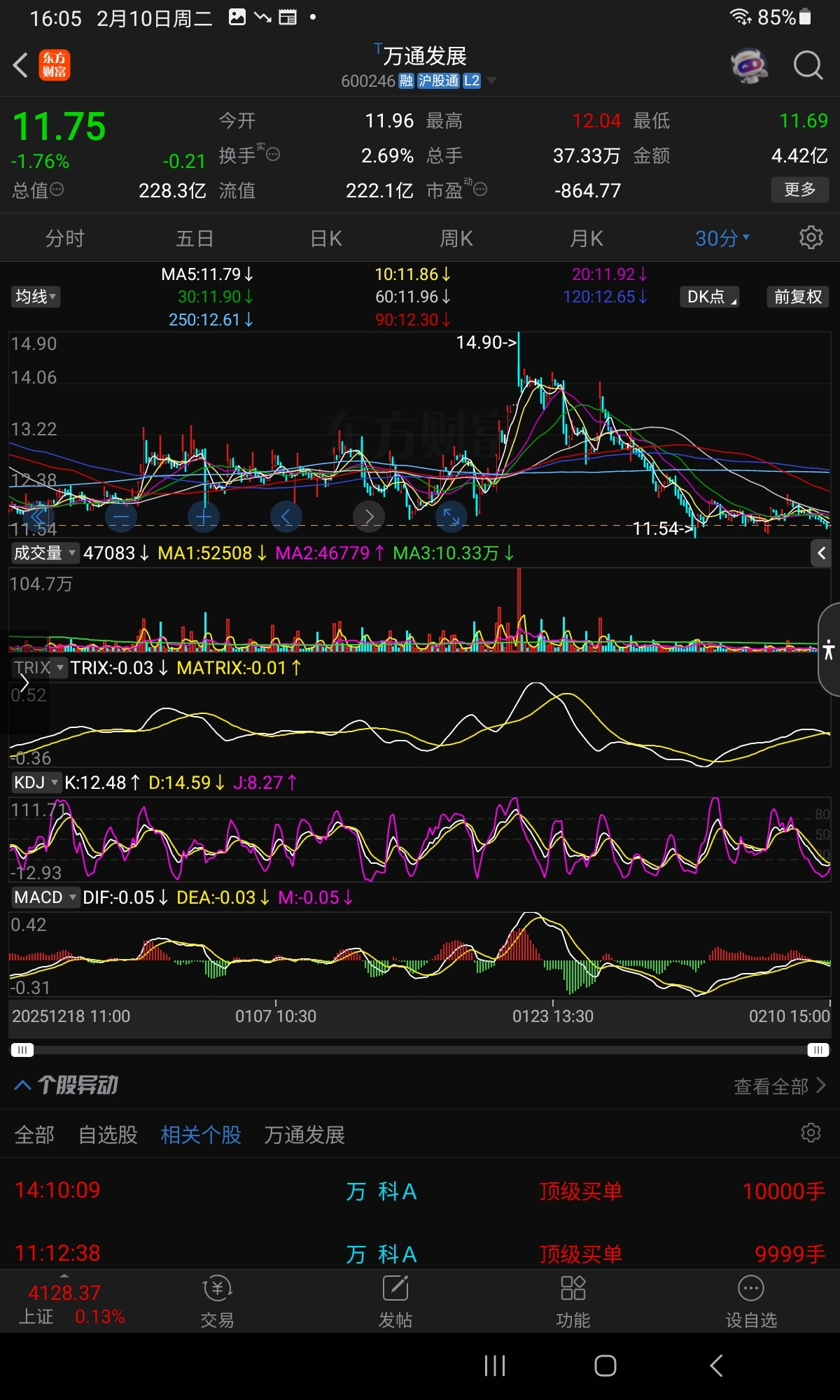Collapse side panel arrow by volume row
This screenshot has height=1400, width=840.
point(822,553)
